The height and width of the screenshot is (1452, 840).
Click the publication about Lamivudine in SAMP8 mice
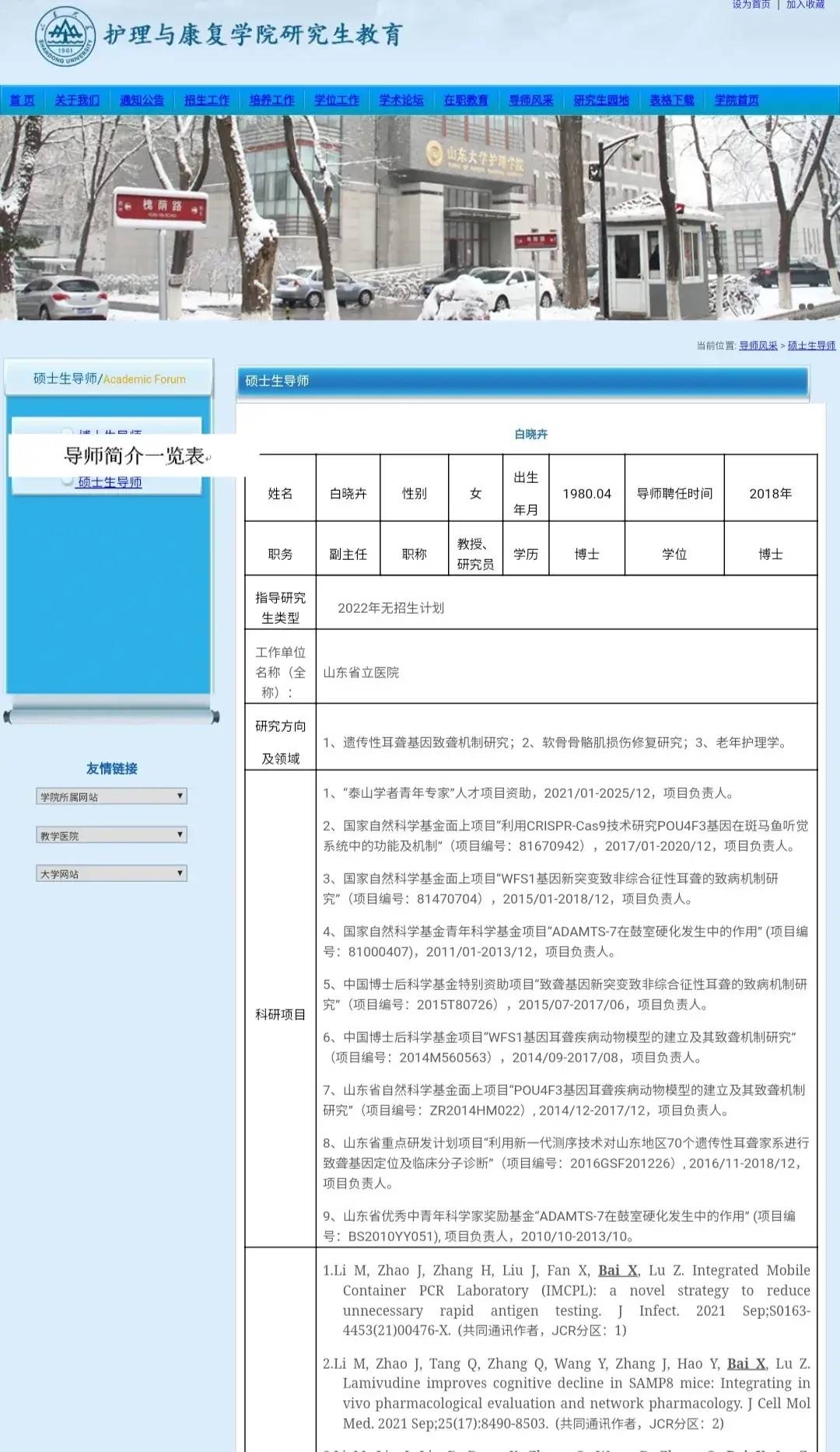pyautogui.click(x=566, y=1394)
